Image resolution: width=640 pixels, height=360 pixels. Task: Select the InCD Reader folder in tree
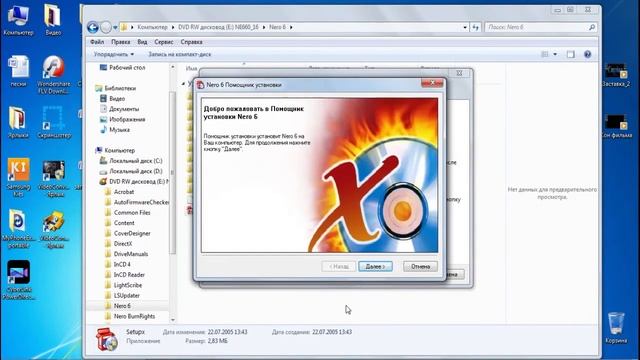tap(129, 275)
